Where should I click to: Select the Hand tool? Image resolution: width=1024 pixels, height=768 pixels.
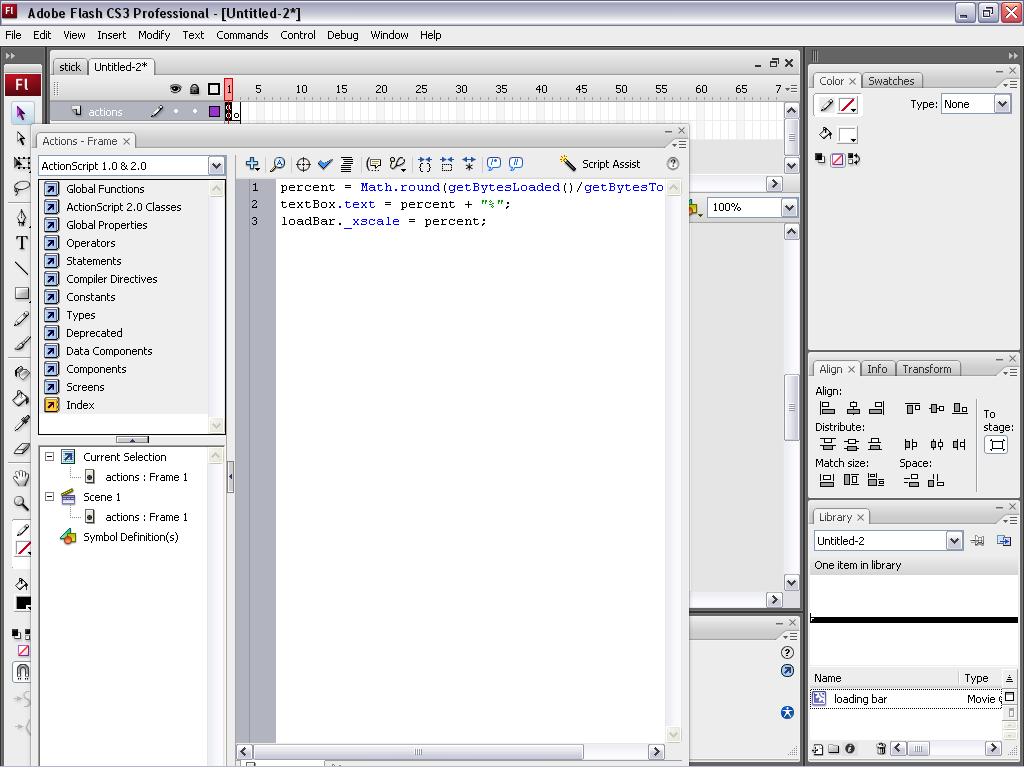pyautogui.click(x=21, y=477)
